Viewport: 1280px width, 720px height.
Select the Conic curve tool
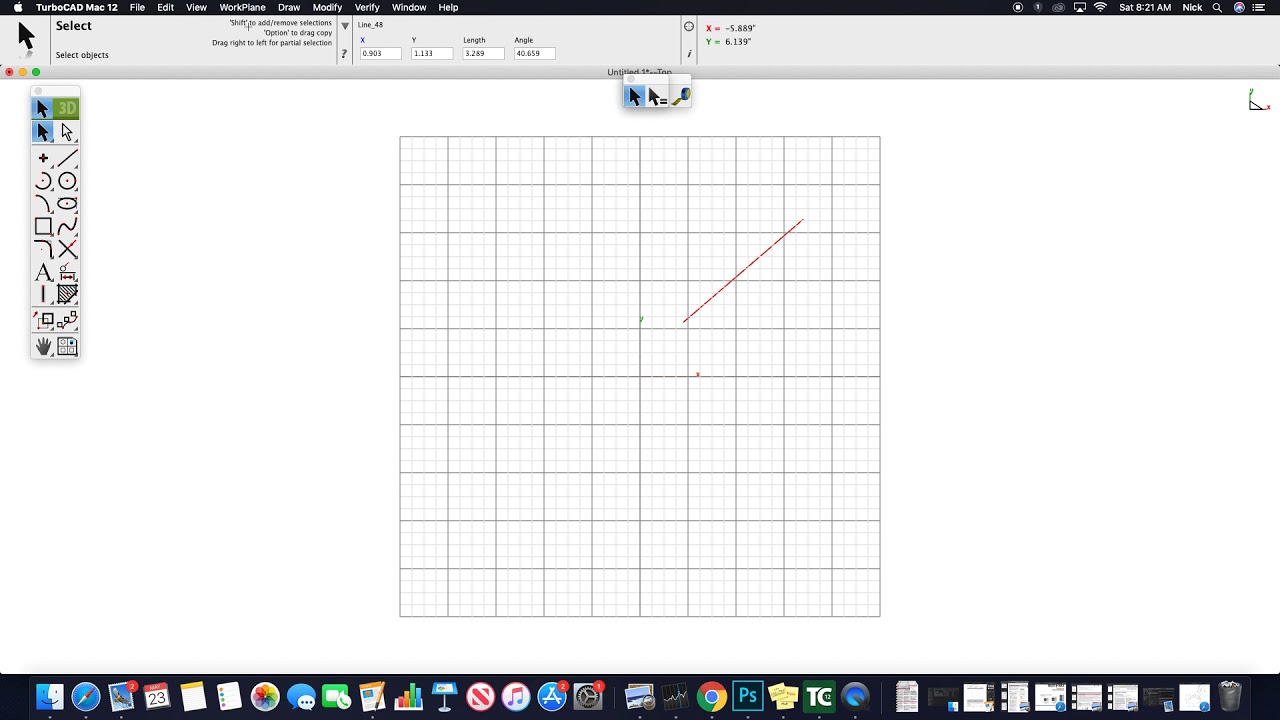coord(43,204)
